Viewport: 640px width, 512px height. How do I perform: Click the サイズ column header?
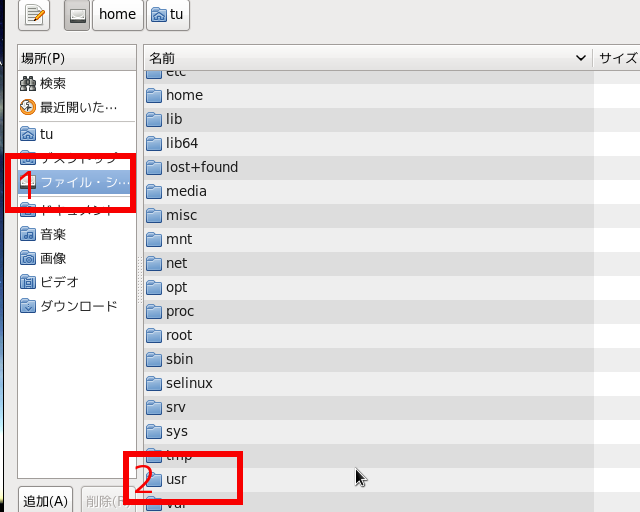[x=617, y=59]
